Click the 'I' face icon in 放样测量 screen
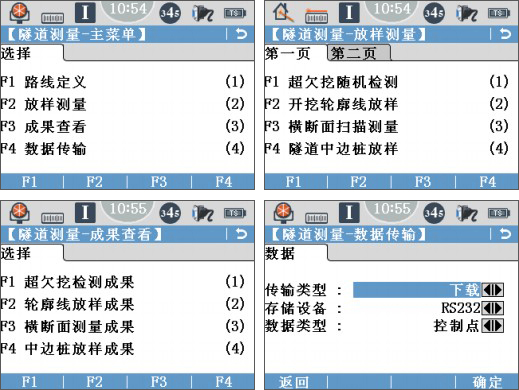519x390 pixels. 349,13
